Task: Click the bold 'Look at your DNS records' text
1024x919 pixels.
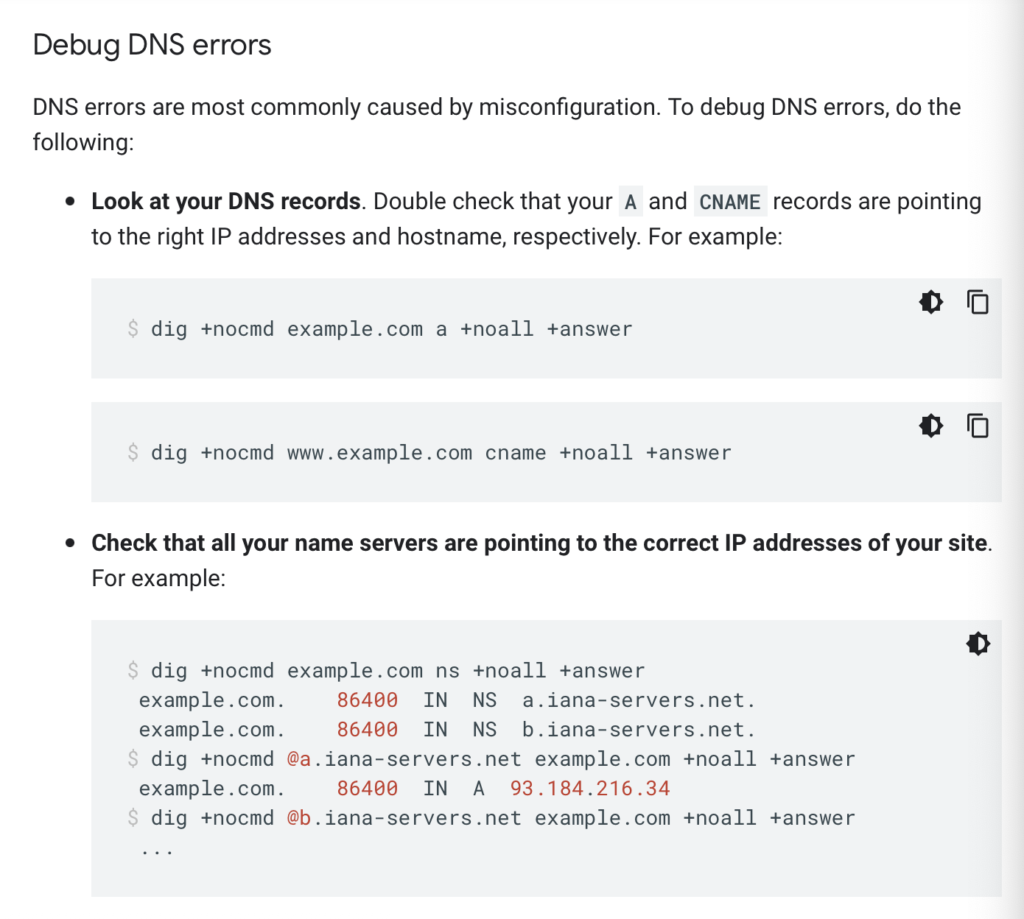Action: 226,202
